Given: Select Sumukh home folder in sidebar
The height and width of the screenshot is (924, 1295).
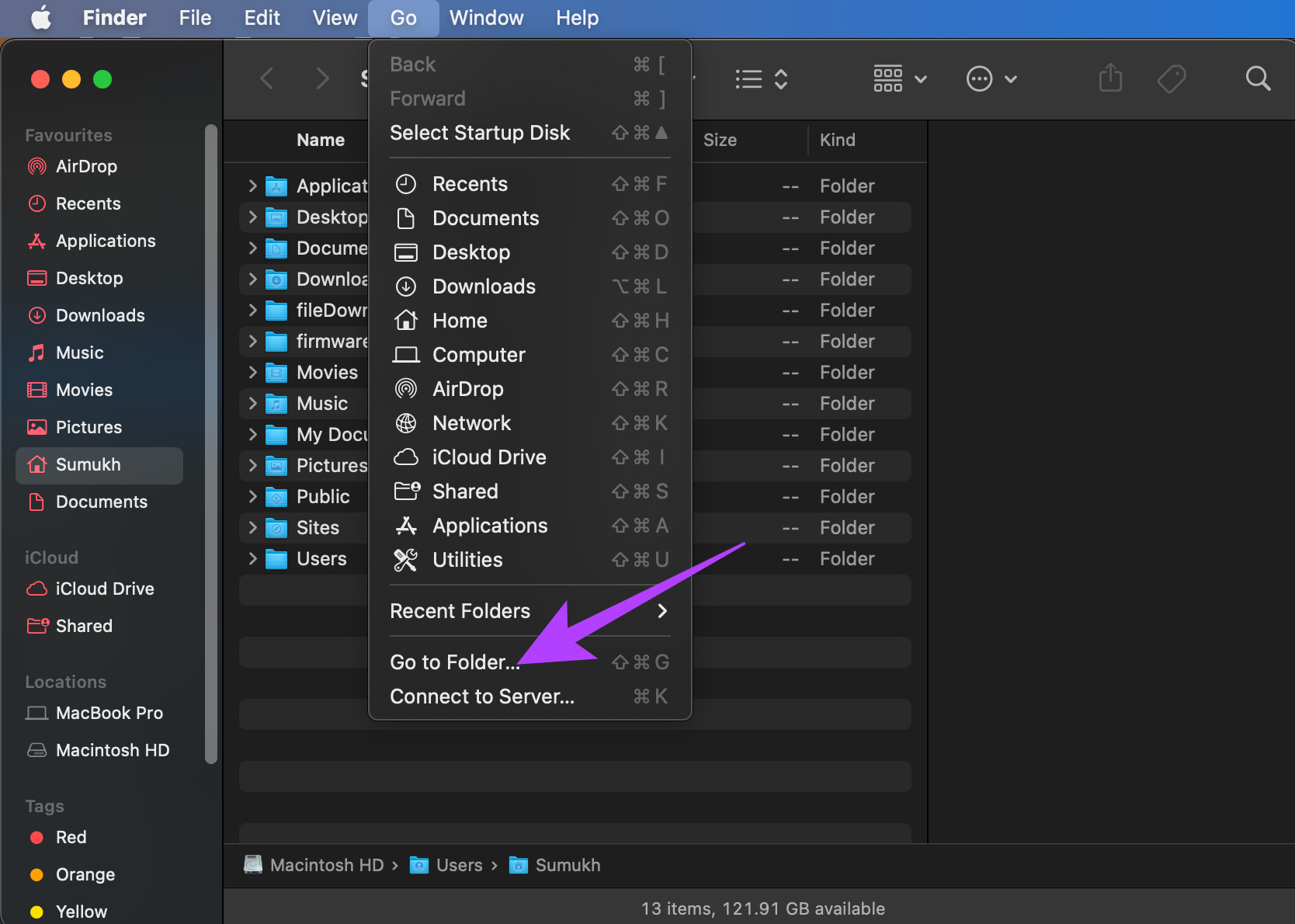Looking at the screenshot, I should tap(99, 464).
